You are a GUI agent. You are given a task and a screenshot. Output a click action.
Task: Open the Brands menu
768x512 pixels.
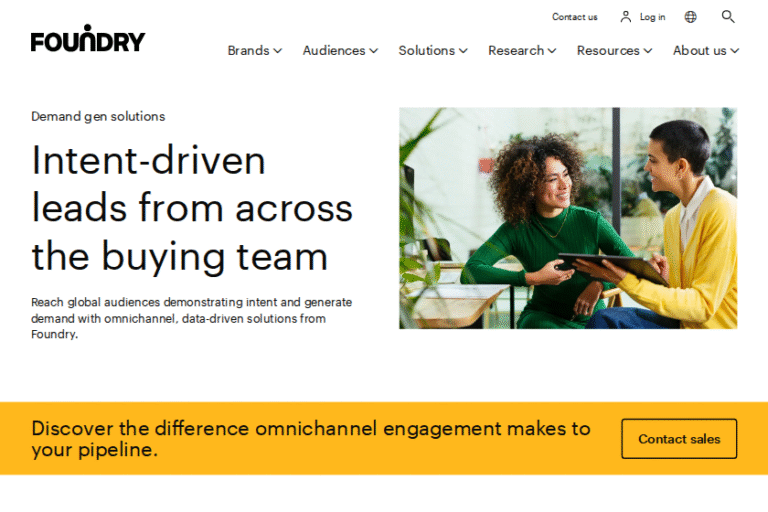pos(255,50)
